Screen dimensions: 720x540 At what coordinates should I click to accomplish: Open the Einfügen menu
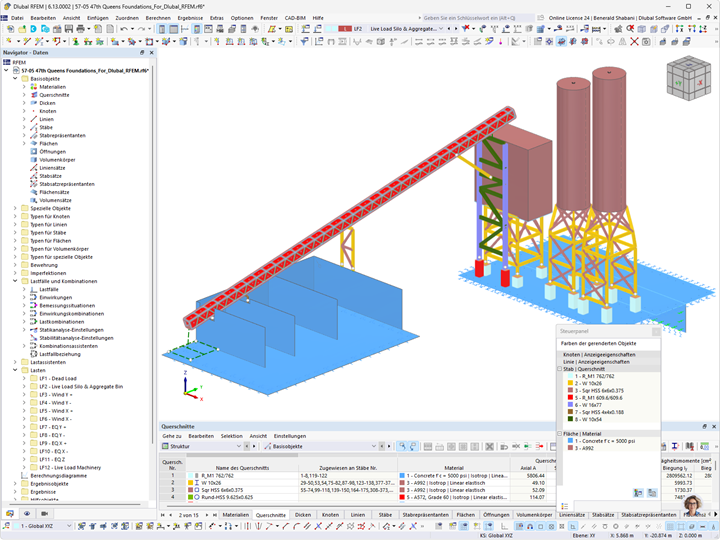[x=98, y=18]
